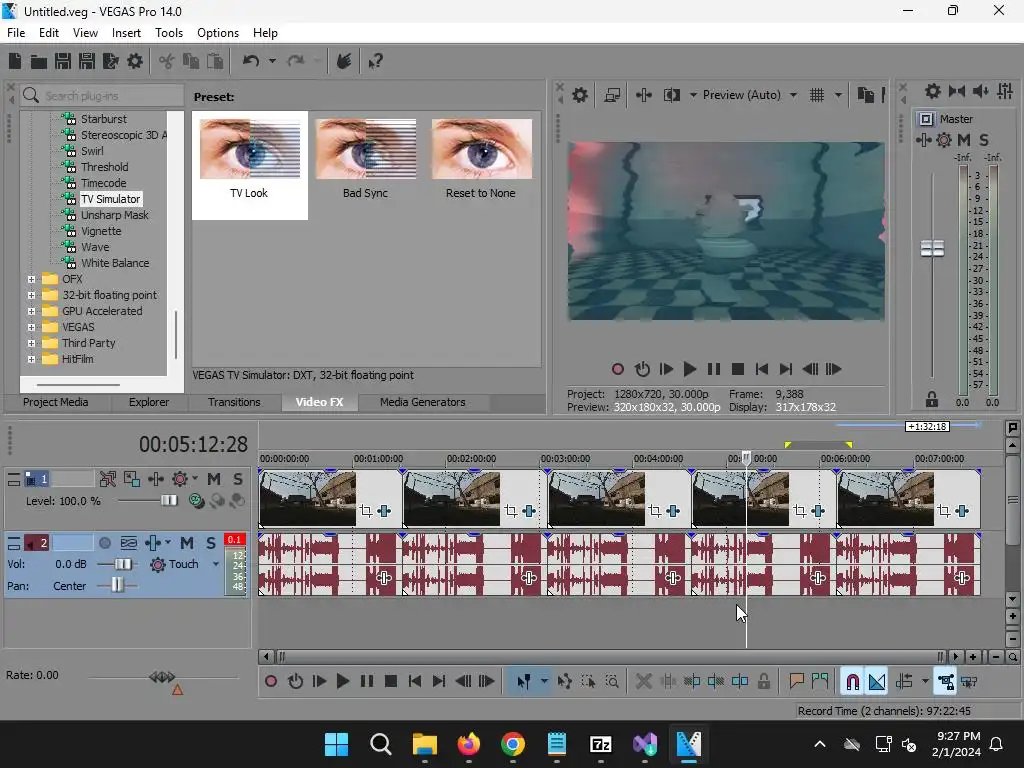Select the Reset to None preset

tap(481, 159)
